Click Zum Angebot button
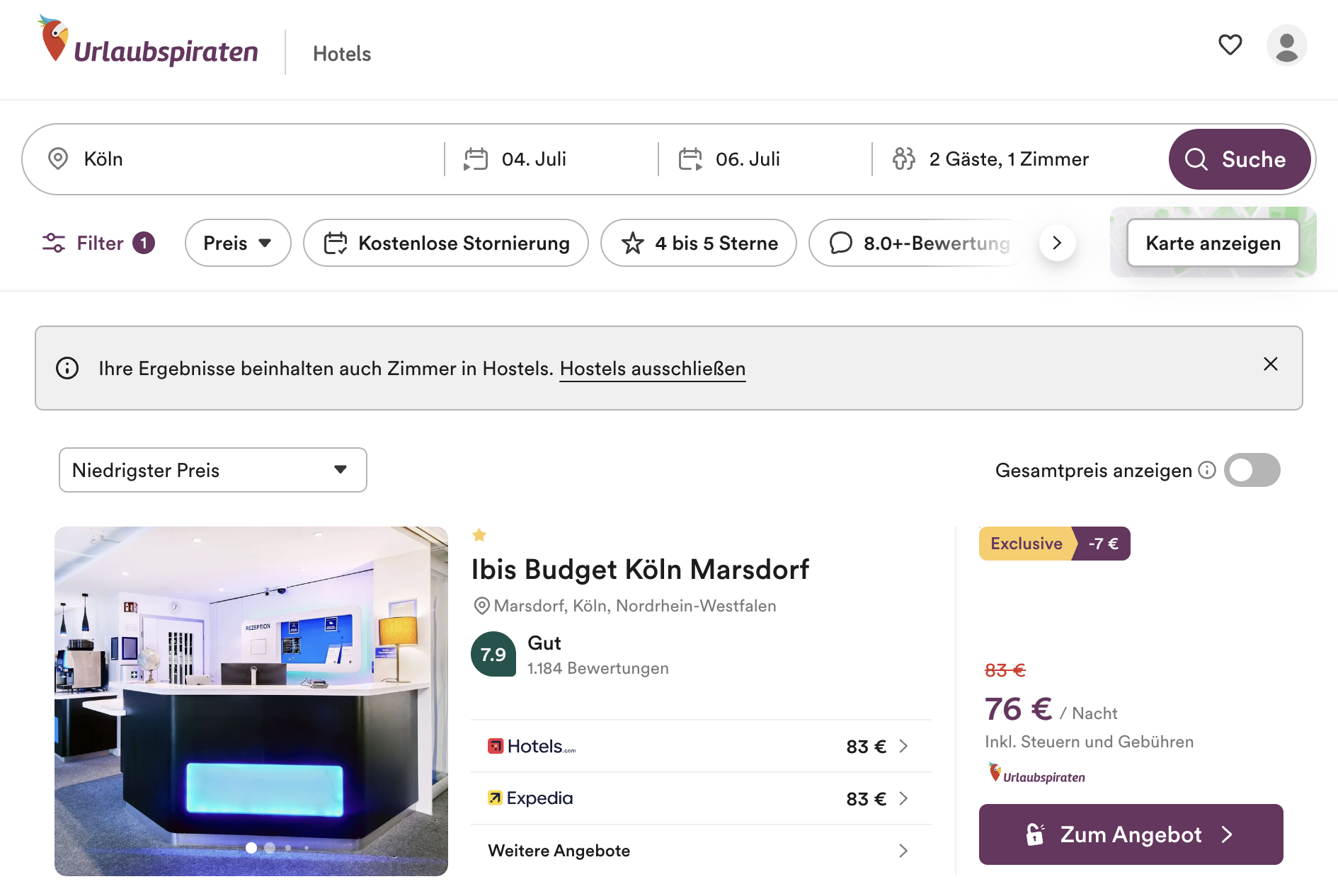 pyautogui.click(x=1131, y=834)
